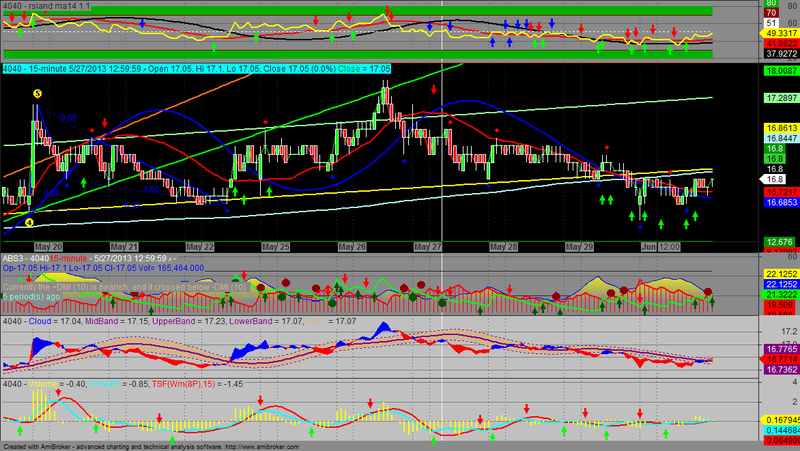Click the Op-17.05 Hi-17.1 volume readout line

click(104, 268)
